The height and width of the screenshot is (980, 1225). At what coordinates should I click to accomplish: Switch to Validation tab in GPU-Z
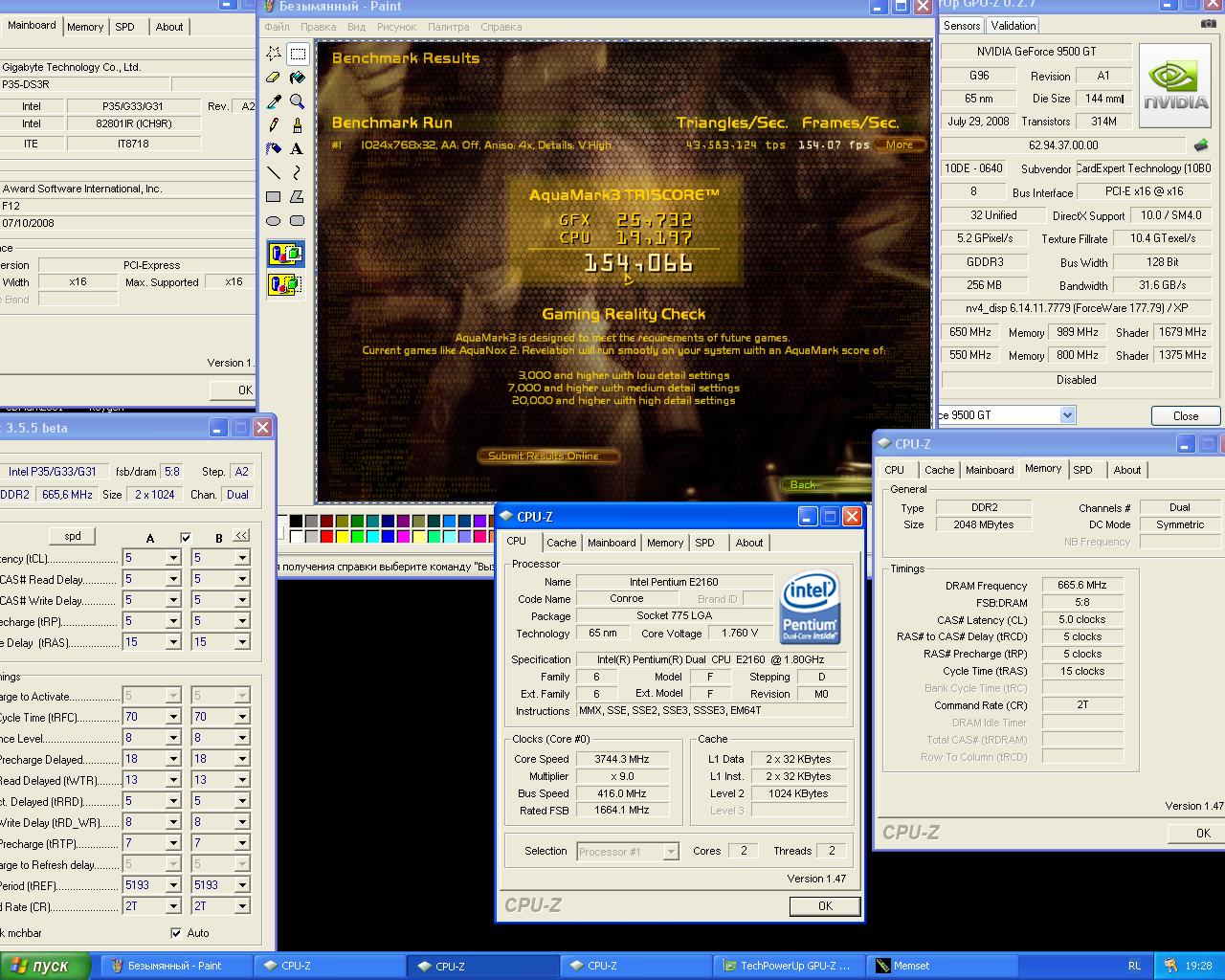click(x=1013, y=26)
